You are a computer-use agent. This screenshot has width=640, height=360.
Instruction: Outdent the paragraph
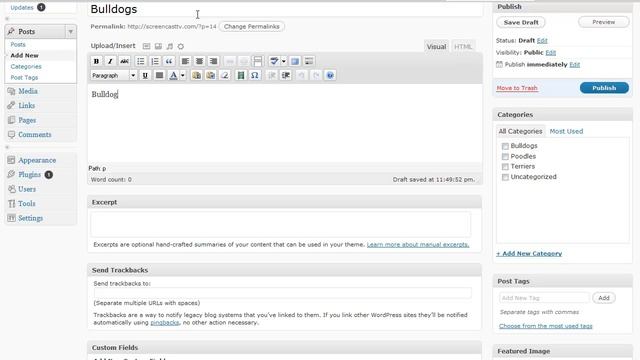click(x=271, y=76)
